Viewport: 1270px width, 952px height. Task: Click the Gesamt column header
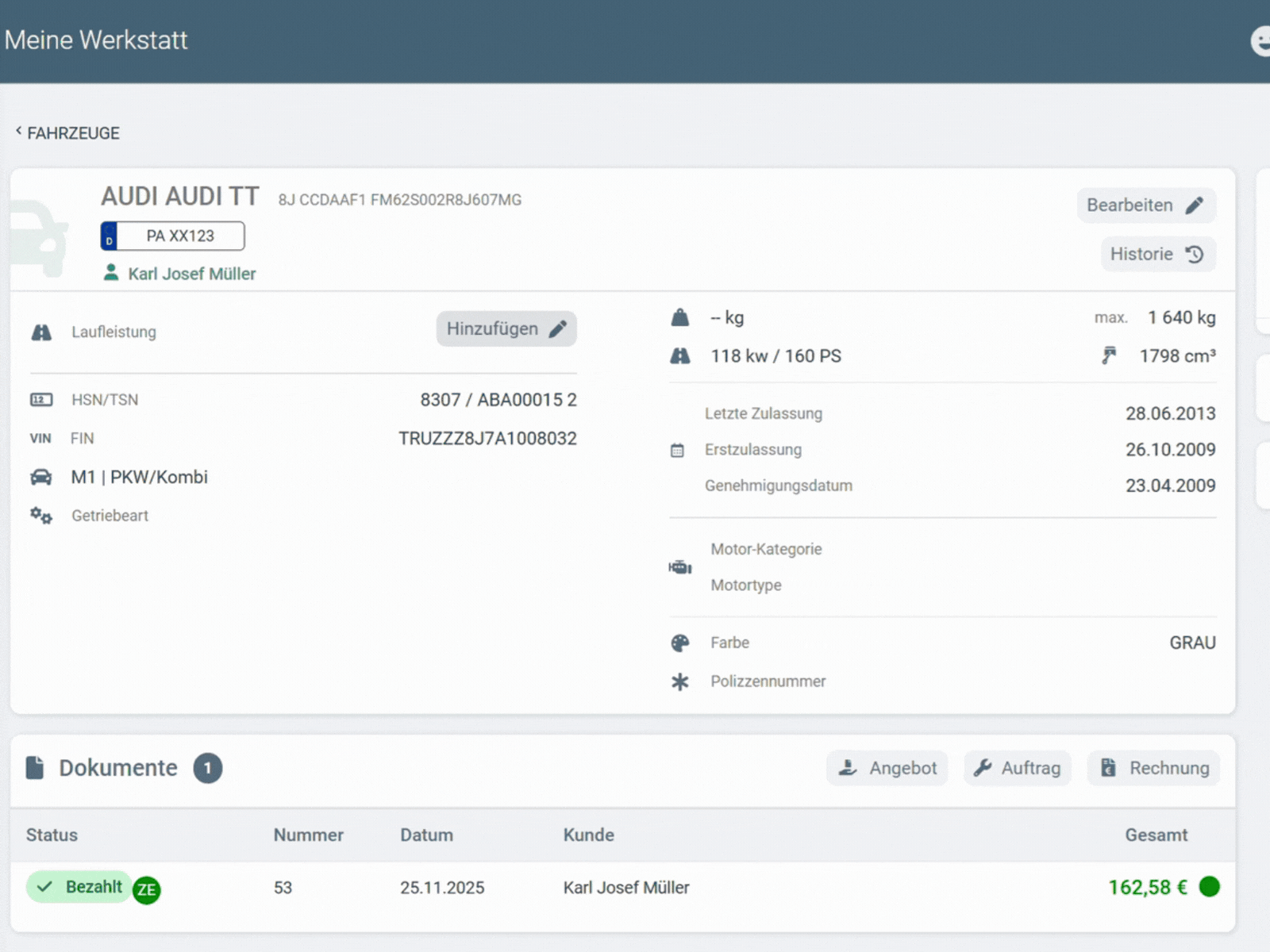coord(1156,835)
